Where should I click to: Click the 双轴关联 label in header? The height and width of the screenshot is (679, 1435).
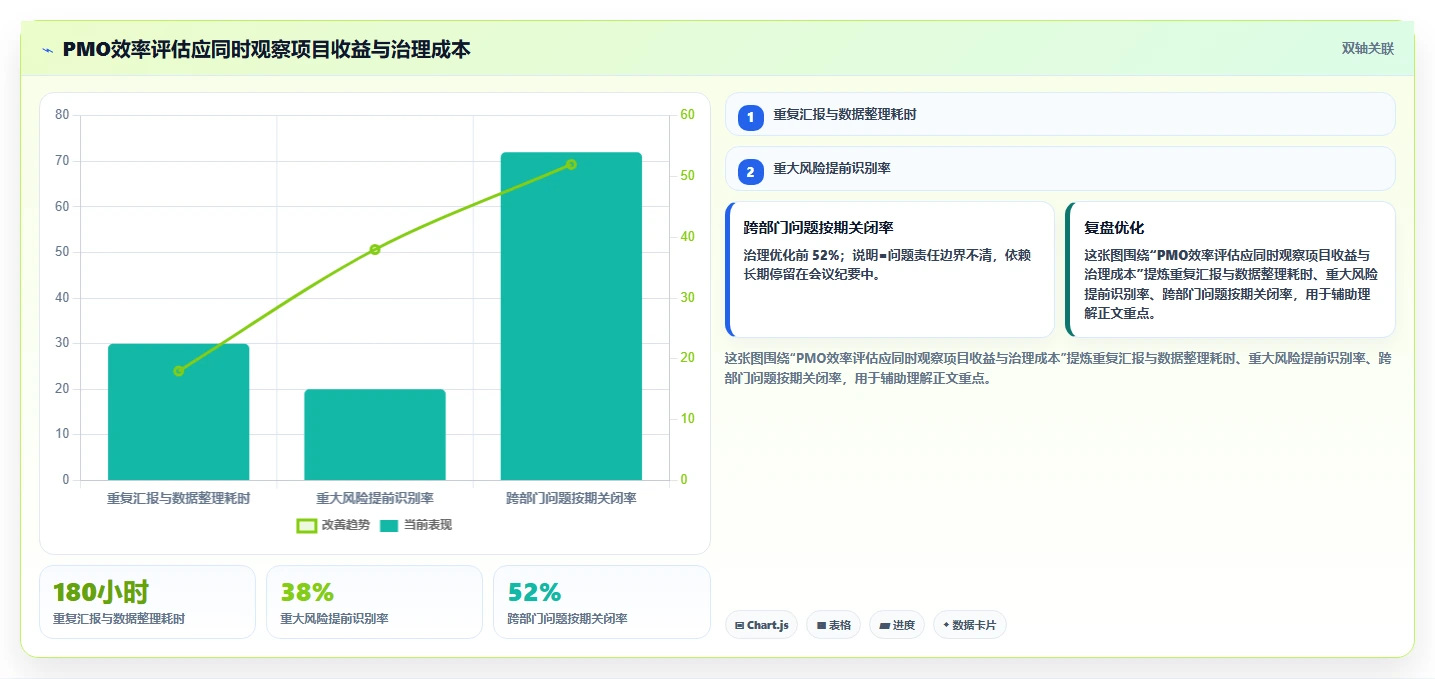pyautogui.click(x=1367, y=49)
